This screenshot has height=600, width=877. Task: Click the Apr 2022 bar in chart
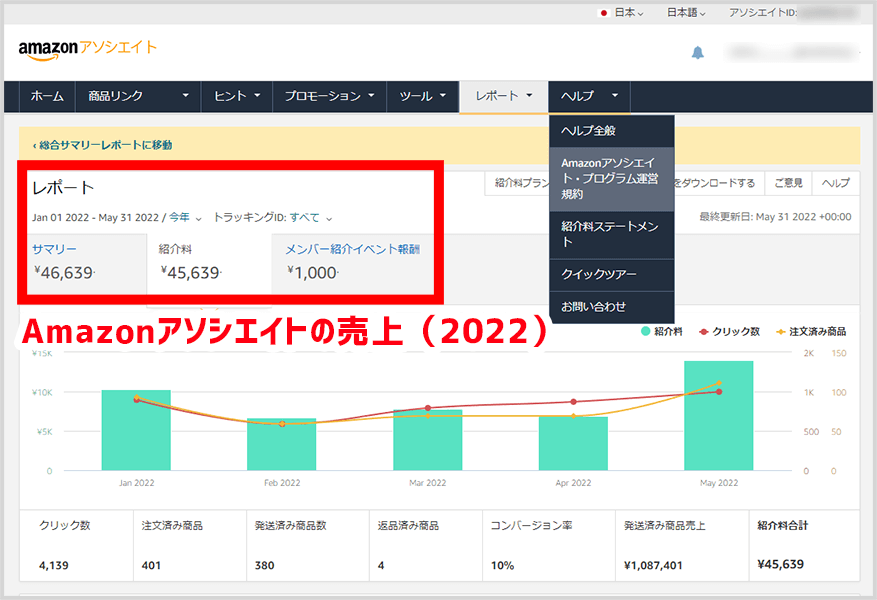coord(573,443)
